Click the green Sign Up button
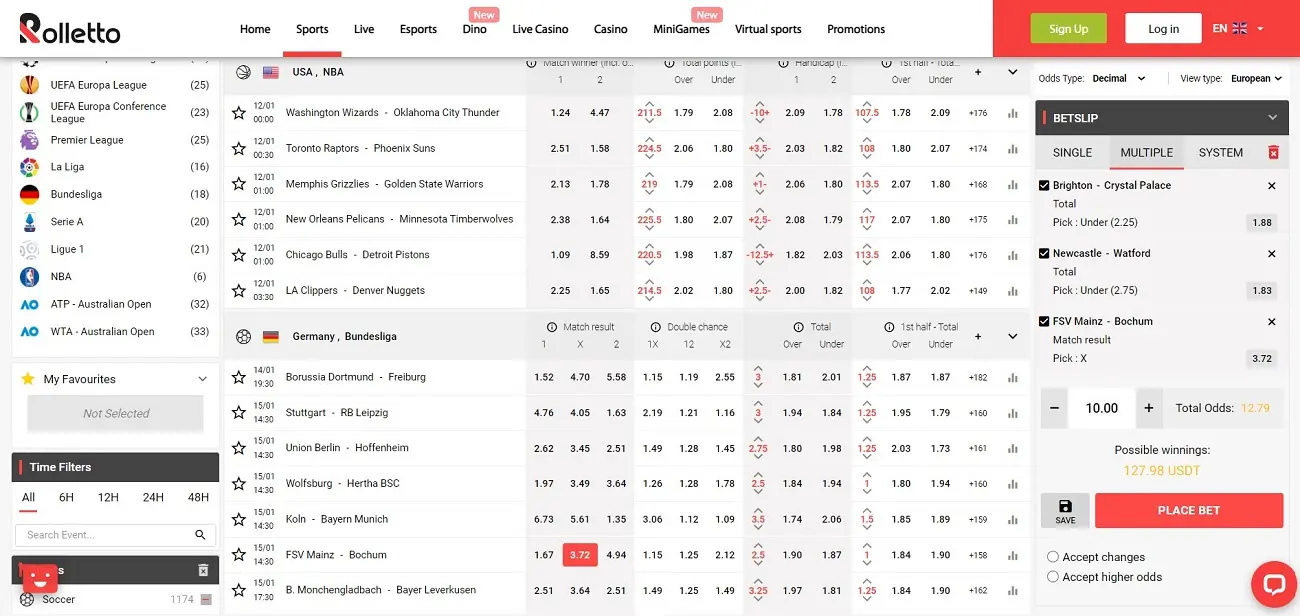 point(1069,29)
